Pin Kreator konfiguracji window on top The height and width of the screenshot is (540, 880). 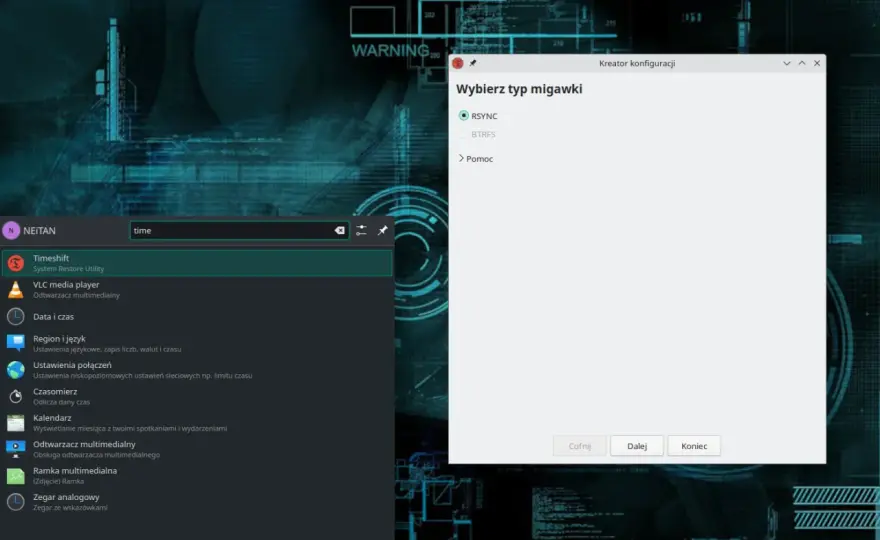[473, 63]
